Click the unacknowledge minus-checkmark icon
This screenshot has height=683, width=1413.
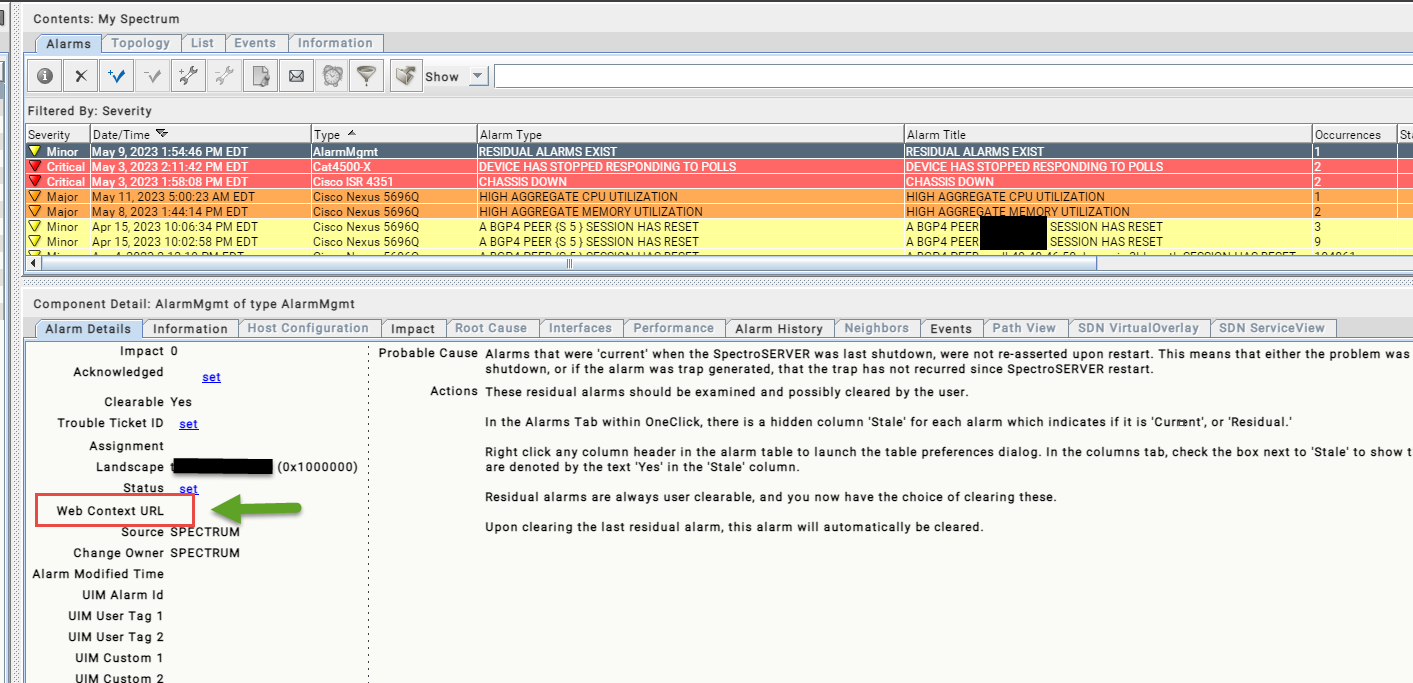[153, 76]
